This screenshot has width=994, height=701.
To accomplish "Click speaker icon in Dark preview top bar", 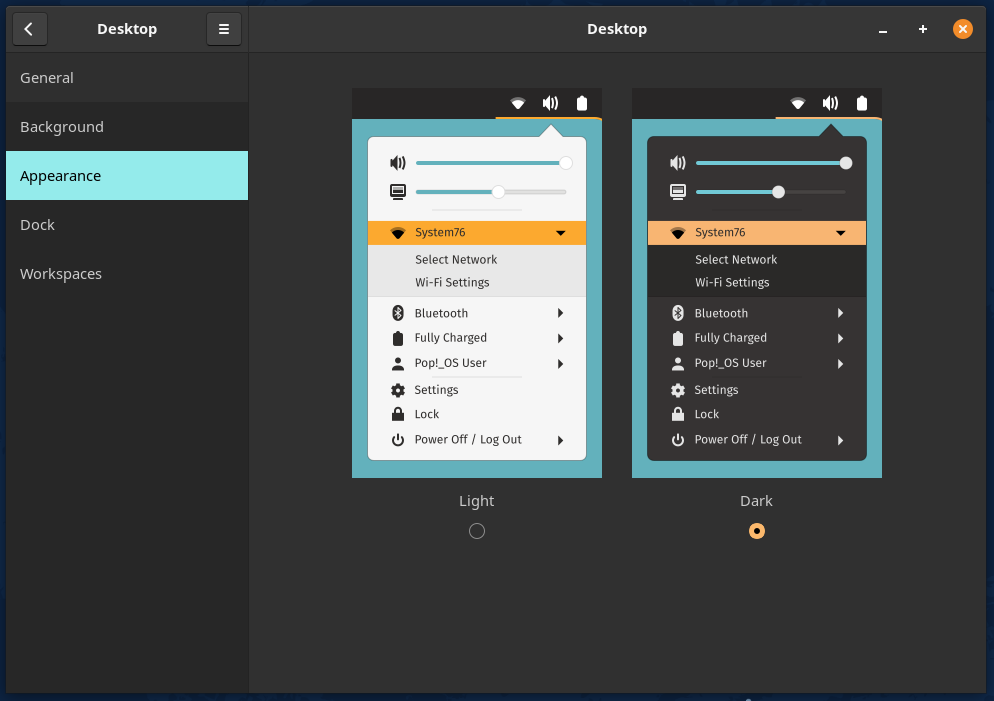I will 830,103.
